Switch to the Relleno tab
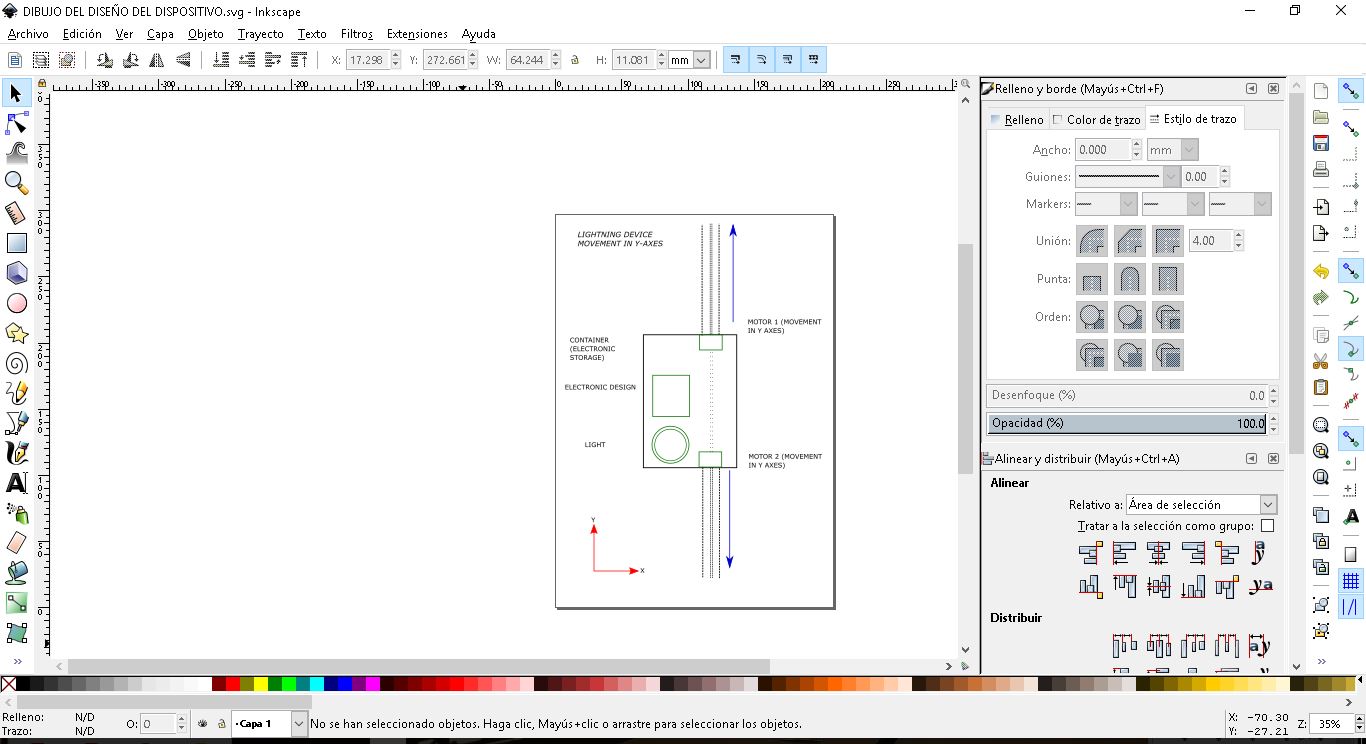 [1017, 119]
